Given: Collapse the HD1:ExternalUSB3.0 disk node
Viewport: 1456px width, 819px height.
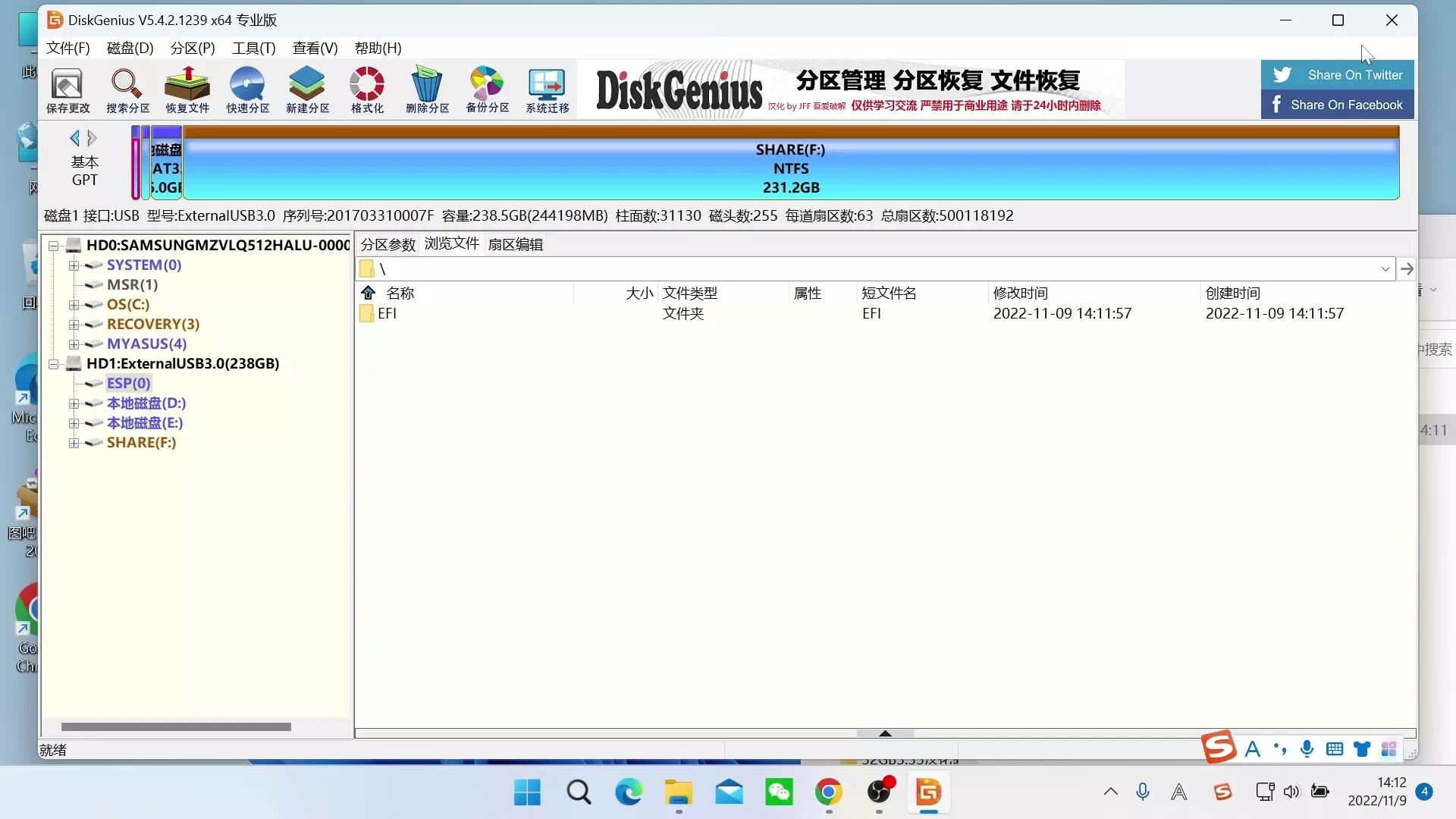Looking at the screenshot, I should tap(53, 363).
